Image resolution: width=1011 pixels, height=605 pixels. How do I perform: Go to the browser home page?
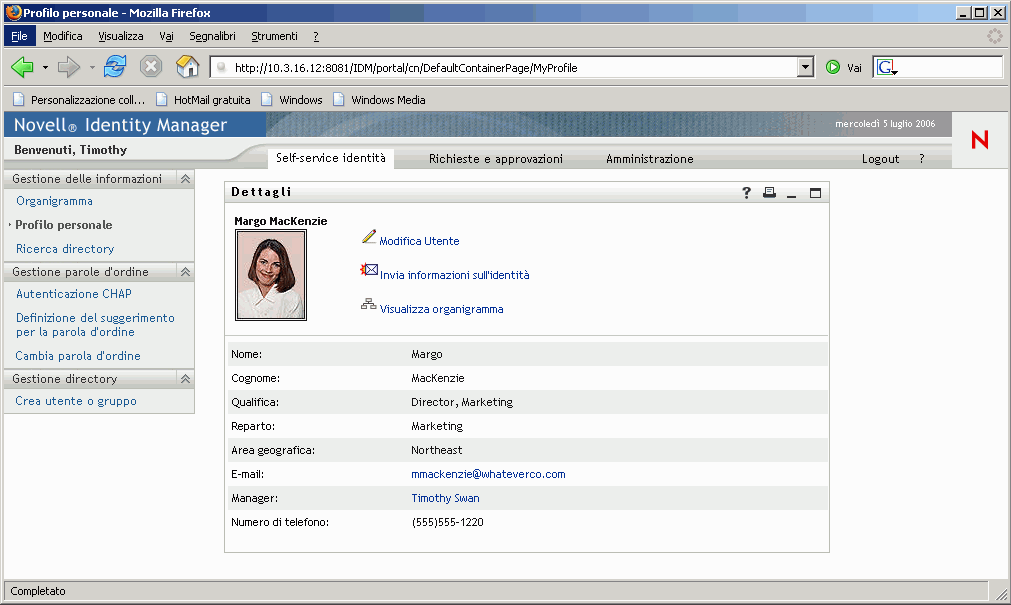click(x=187, y=68)
